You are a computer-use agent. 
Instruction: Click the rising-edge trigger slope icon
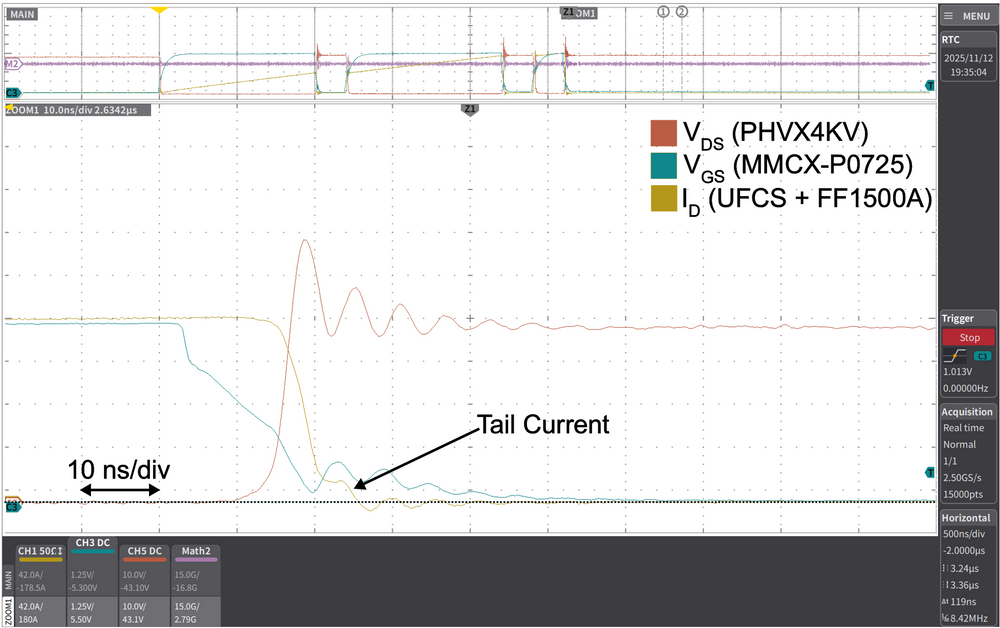point(954,355)
